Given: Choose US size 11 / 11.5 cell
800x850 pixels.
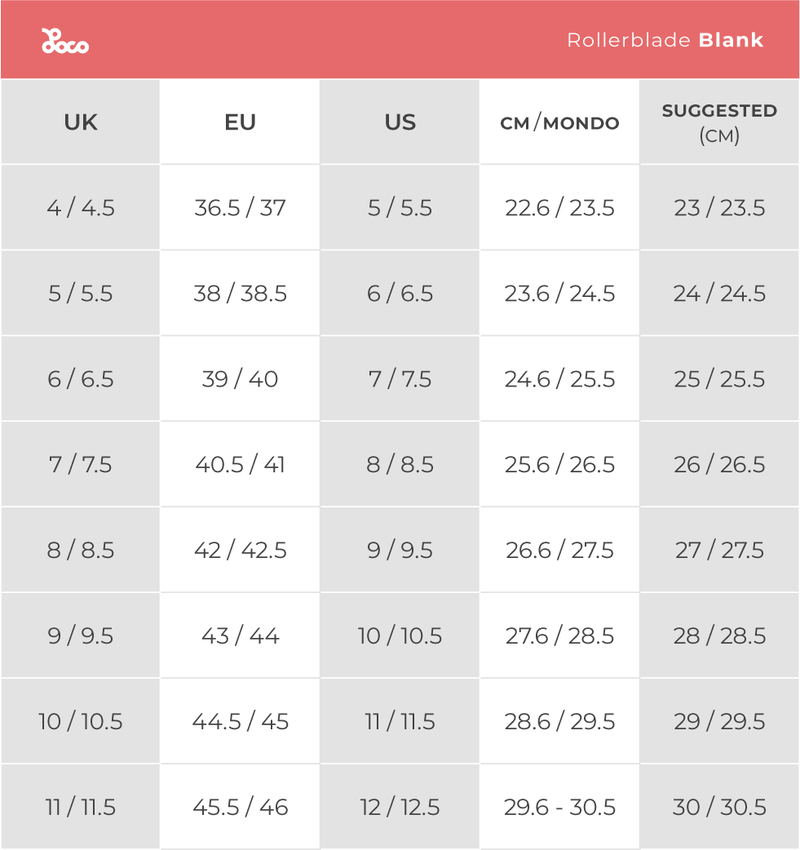Looking at the screenshot, I should [x=400, y=721].
